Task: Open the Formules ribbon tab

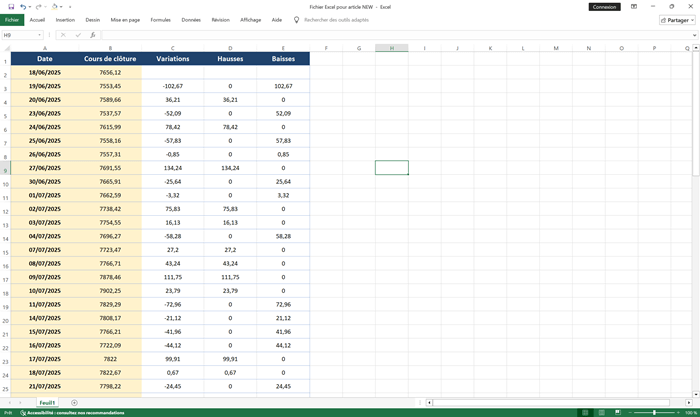Action: click(160, 19)
